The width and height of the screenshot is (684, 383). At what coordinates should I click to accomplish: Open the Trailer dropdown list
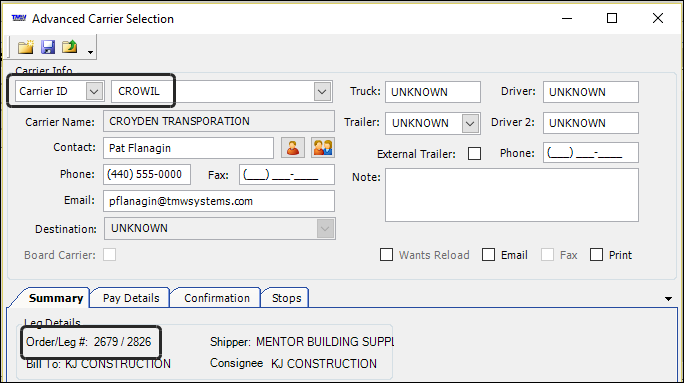coord(470,123)
